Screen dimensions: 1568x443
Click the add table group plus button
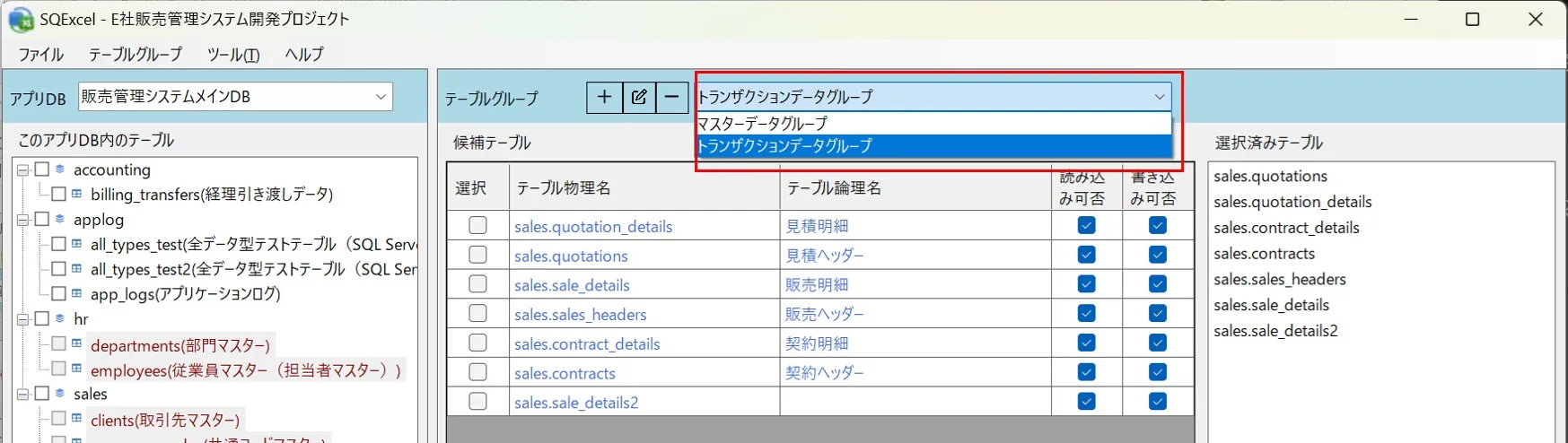(604, 97)
